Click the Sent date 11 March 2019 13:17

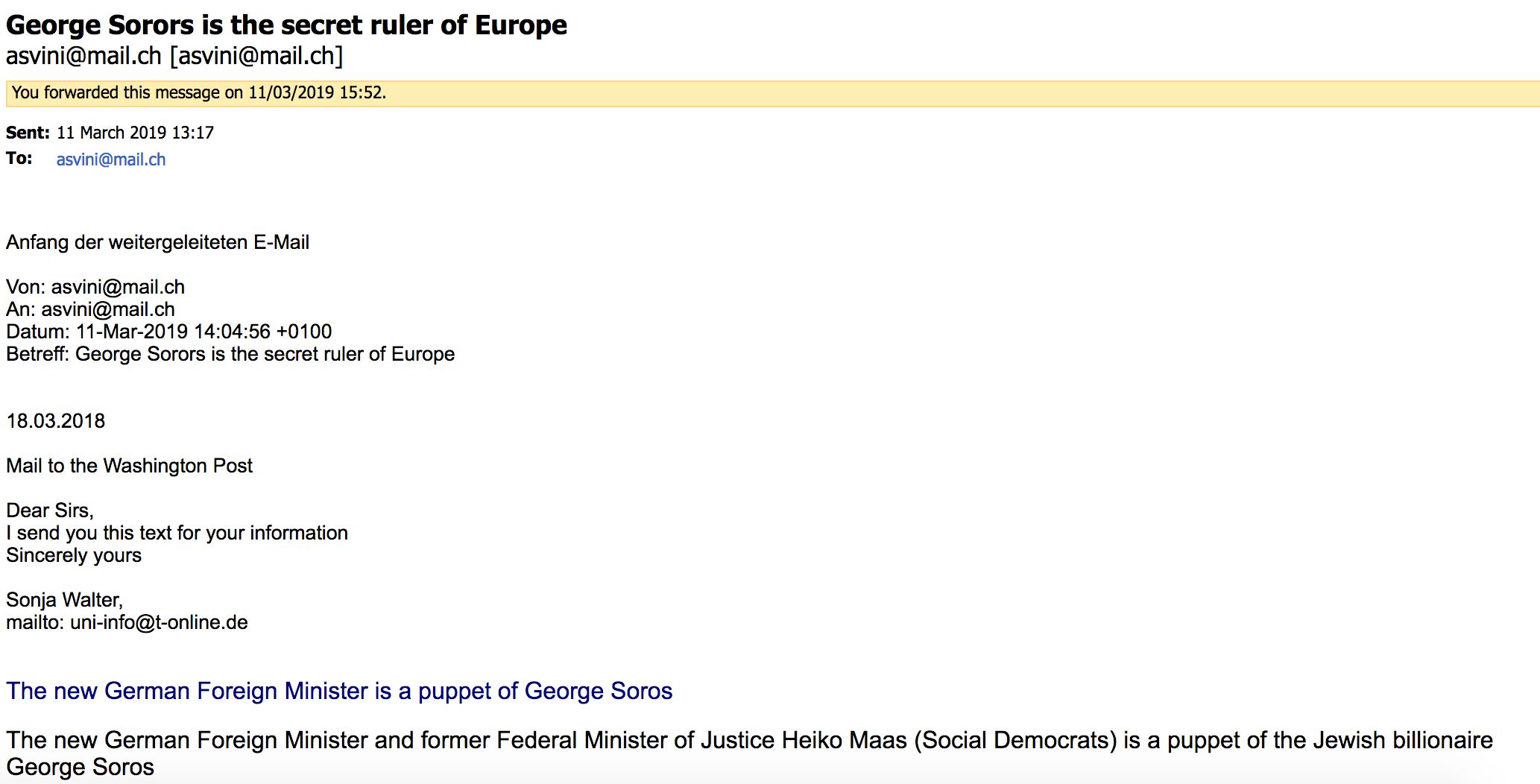pos(135,133)
